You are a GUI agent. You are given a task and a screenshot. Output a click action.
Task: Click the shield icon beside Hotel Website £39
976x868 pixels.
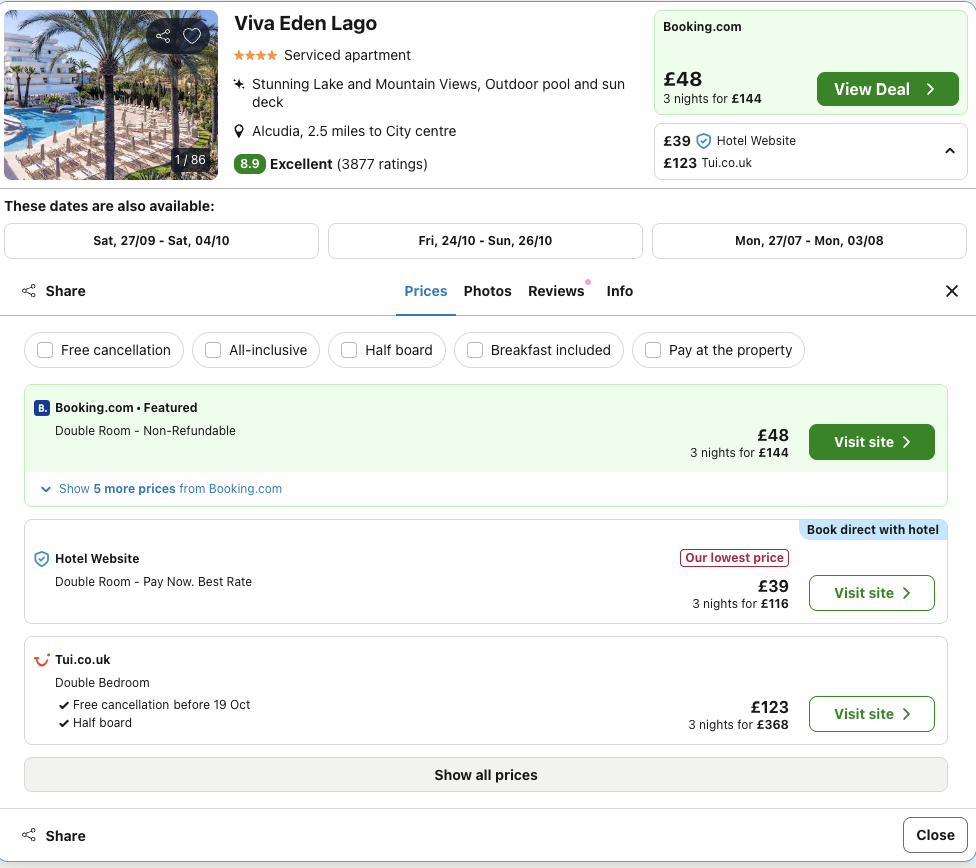(x=703, y=141)
